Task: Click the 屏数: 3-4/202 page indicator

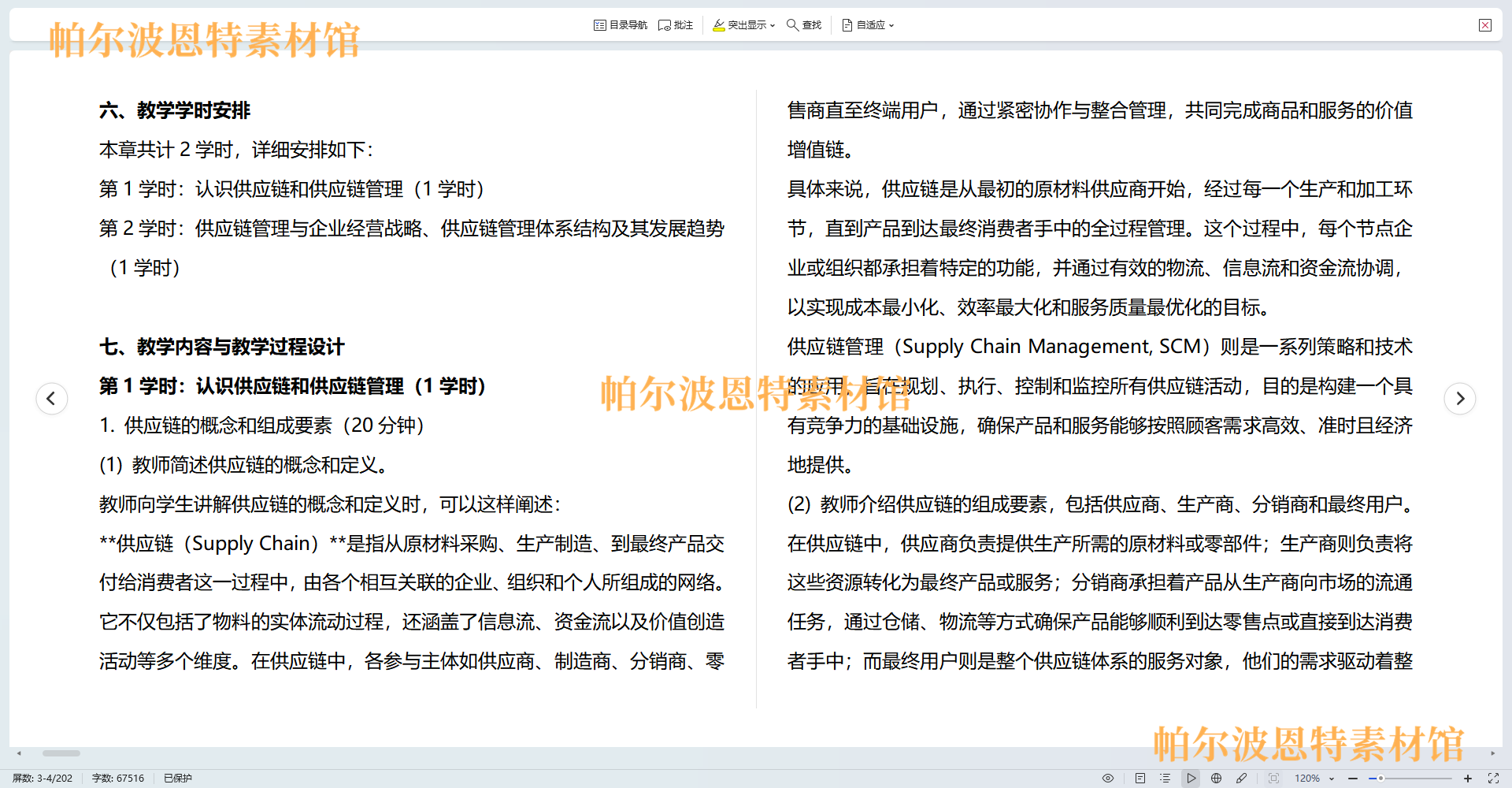Action: [43, 778]
